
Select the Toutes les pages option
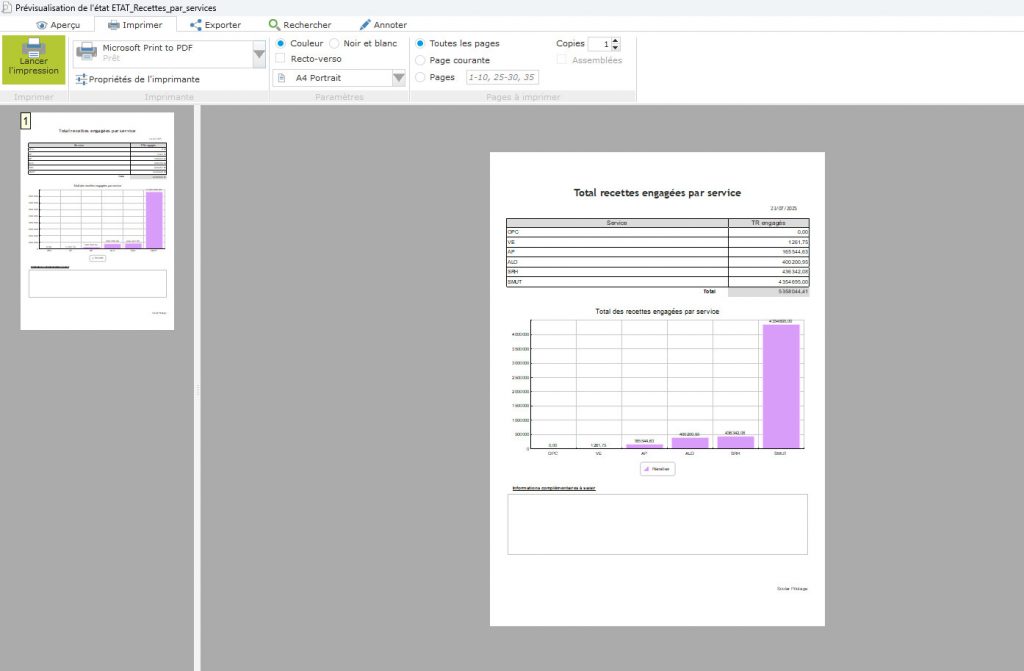click(420, 44)
